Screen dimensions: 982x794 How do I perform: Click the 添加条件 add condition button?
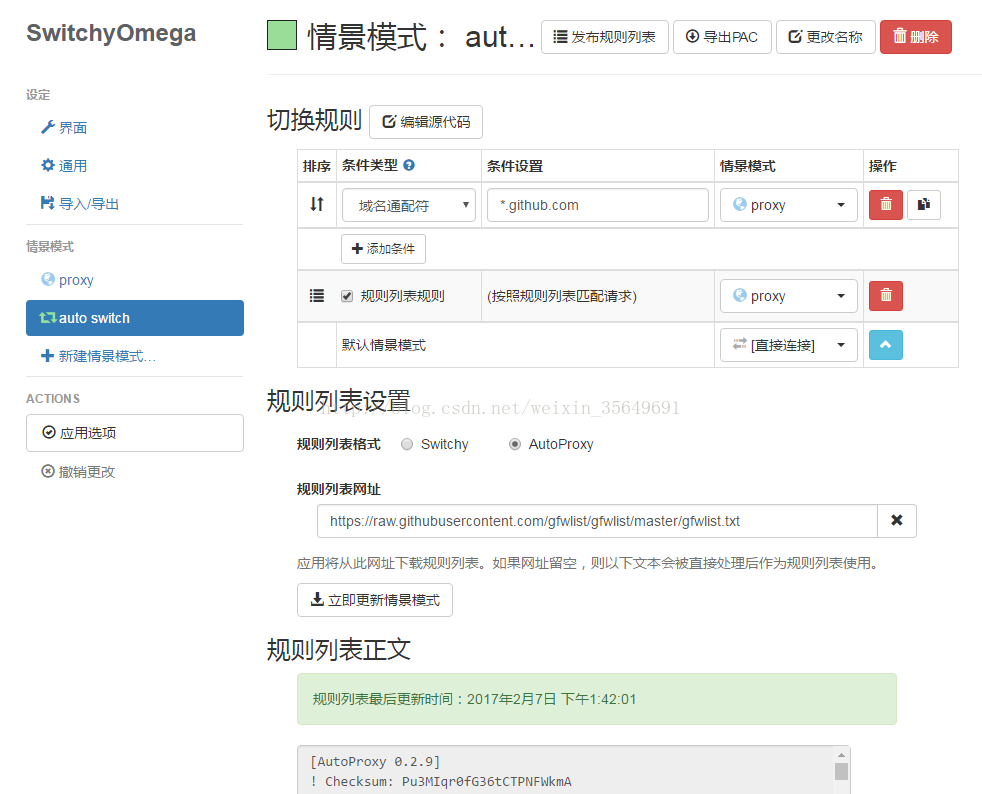pos(383,249)
